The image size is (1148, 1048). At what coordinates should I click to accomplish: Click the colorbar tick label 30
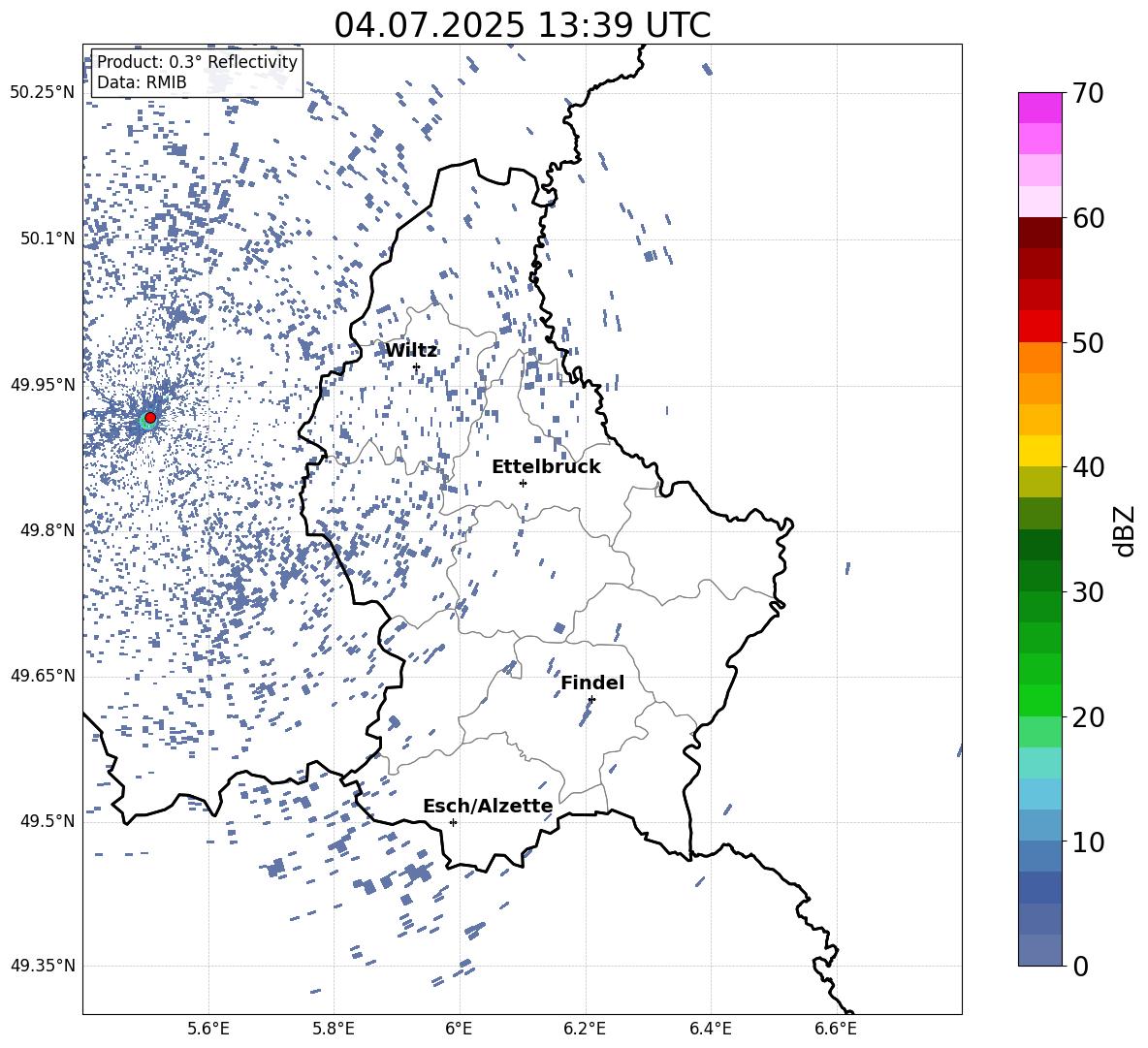tap(1087, 592)
